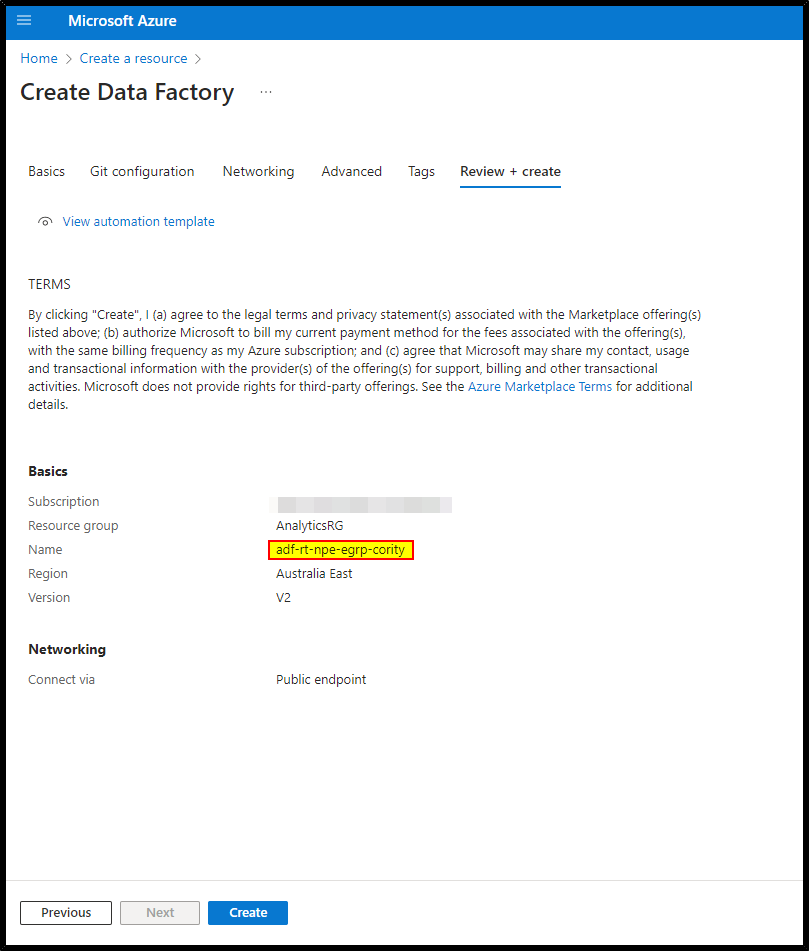Click the AnalyticsRG resource group value

click(x=309, y=526)
